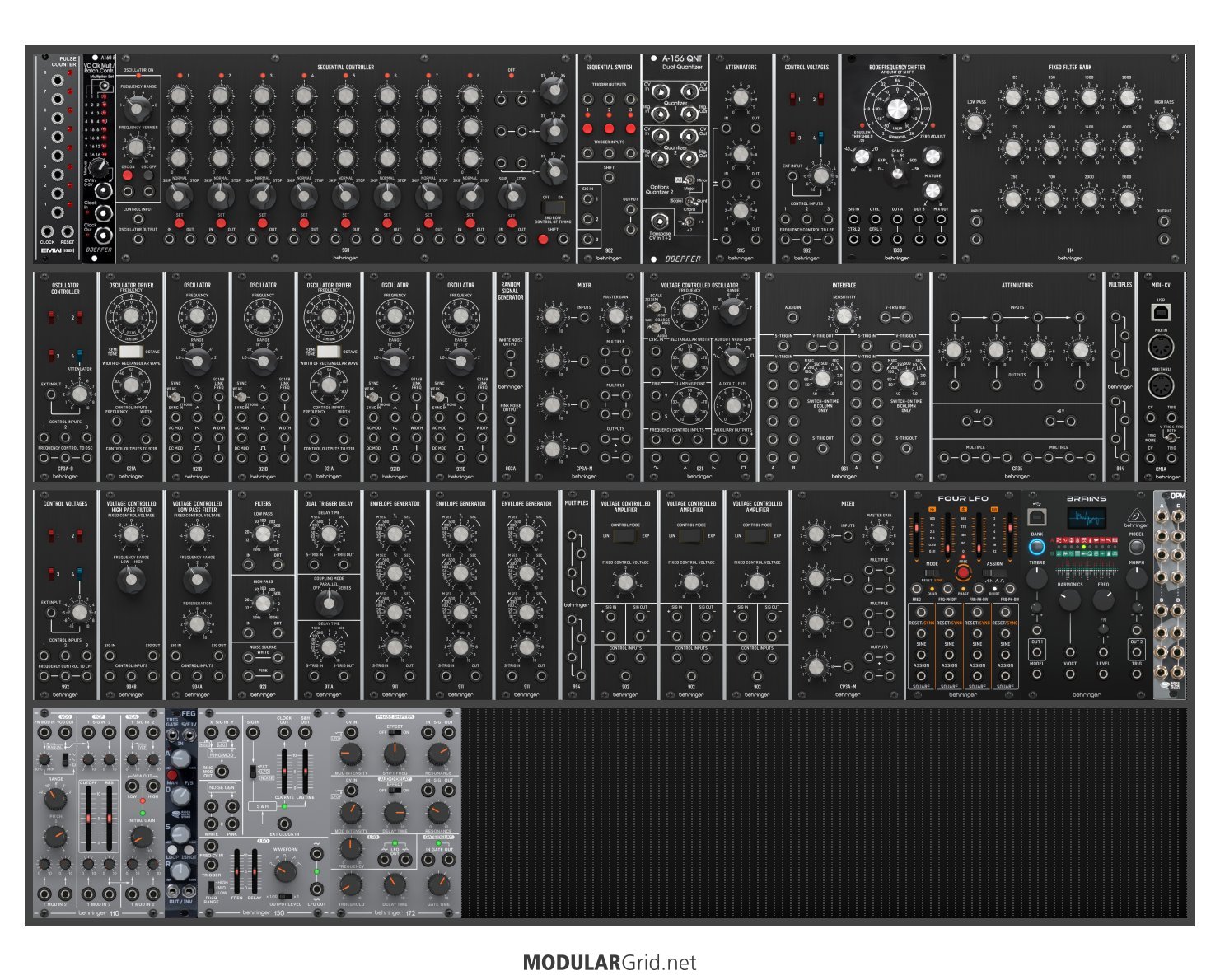Click the Brains OLED waveform display
This screenshot has height=980, width=1220.
point(1087,519)
